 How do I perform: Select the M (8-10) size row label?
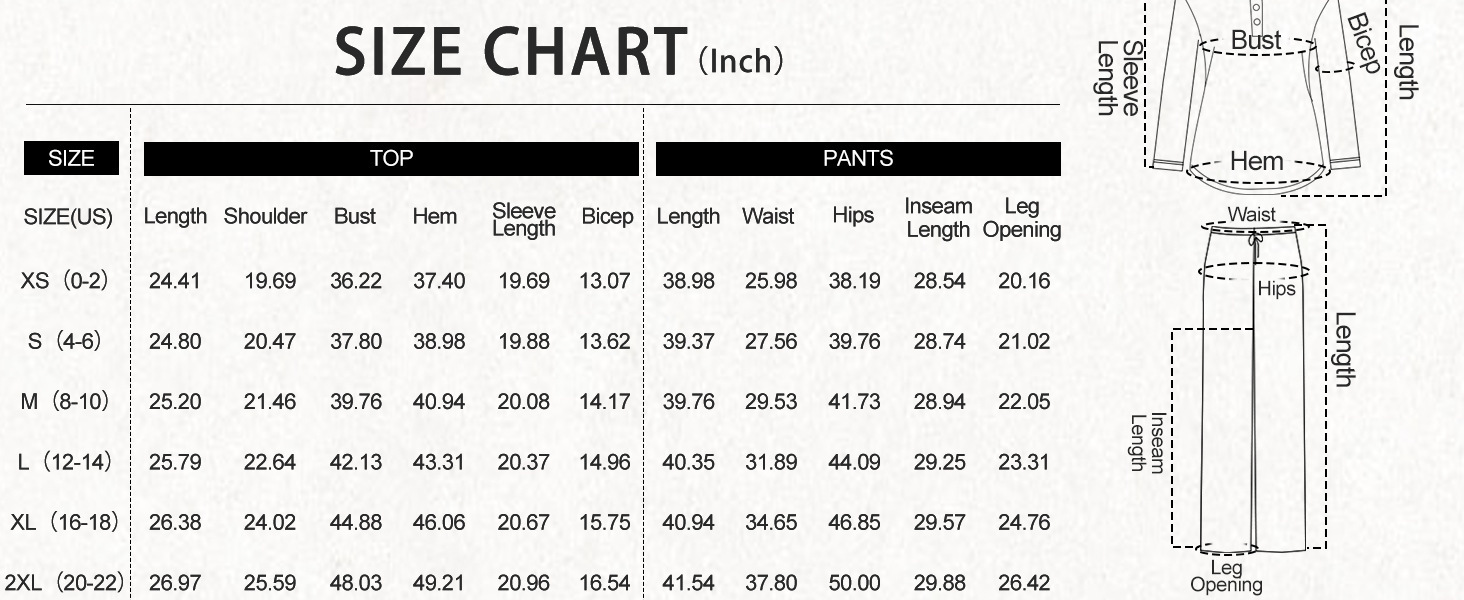coord(64,402)
